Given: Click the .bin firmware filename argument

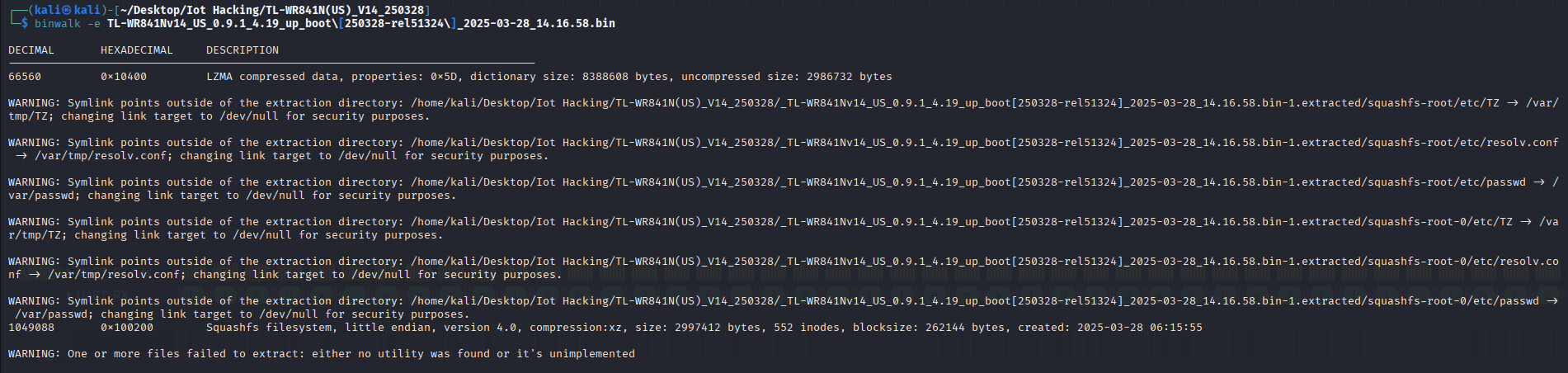Looking at the screenshot, I should click(360, 23).
